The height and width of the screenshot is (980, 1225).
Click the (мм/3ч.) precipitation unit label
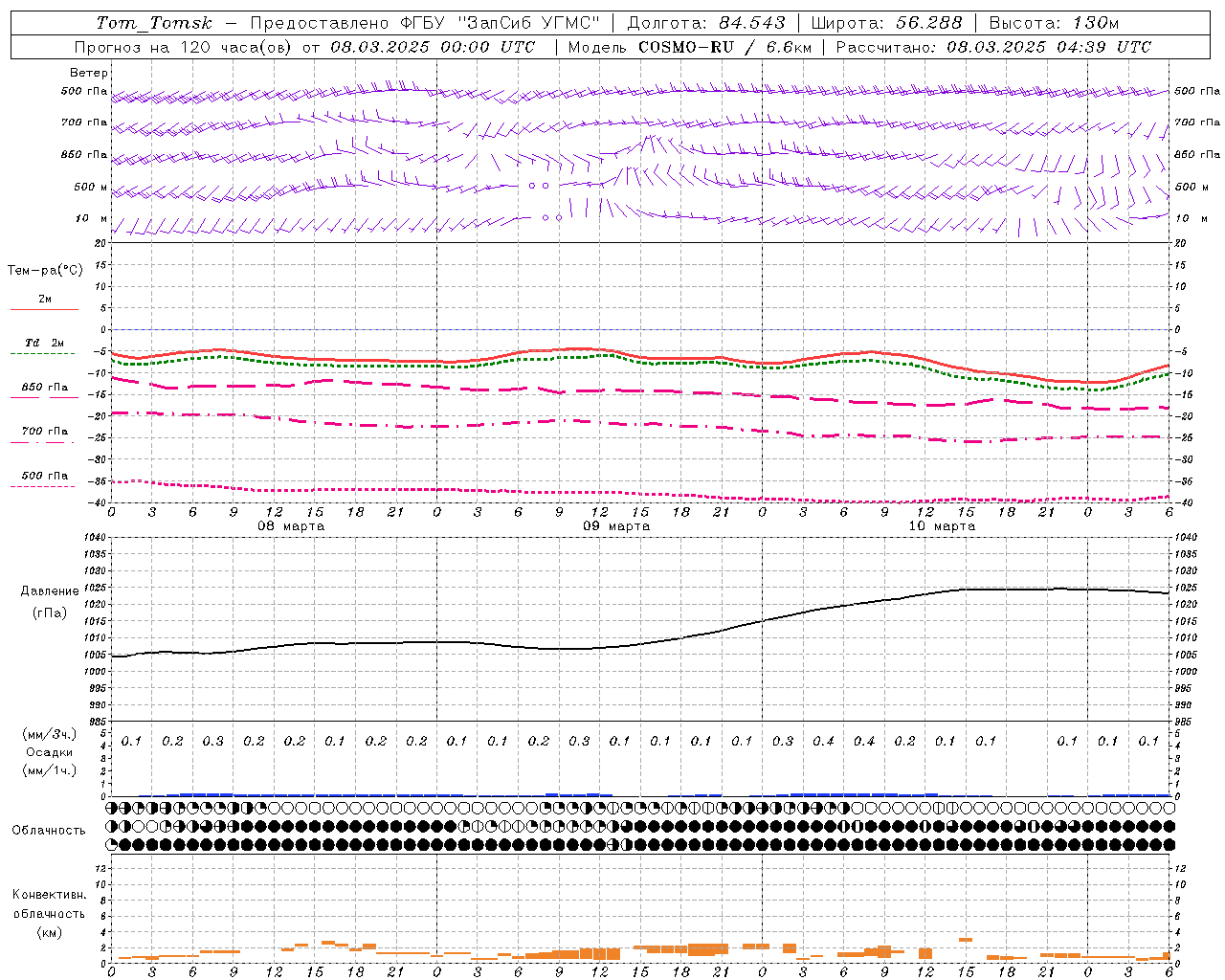pyautogui.click(x=50, y=734)
